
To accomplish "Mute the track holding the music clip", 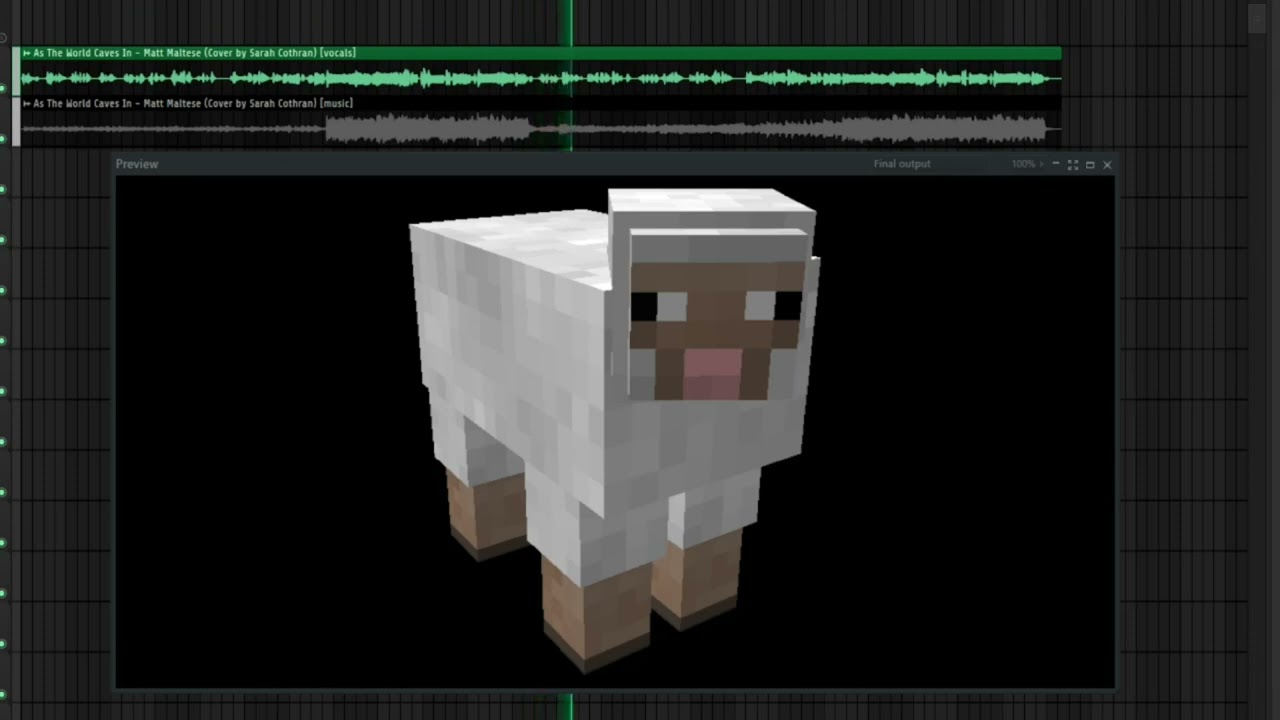I will click(x=3, y=138).
